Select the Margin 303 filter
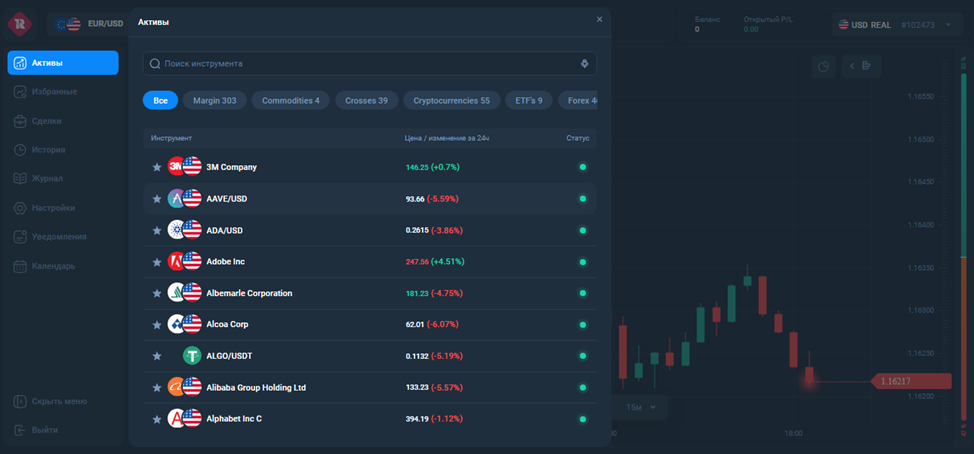The image size is (974, 454). click(214, 100)
